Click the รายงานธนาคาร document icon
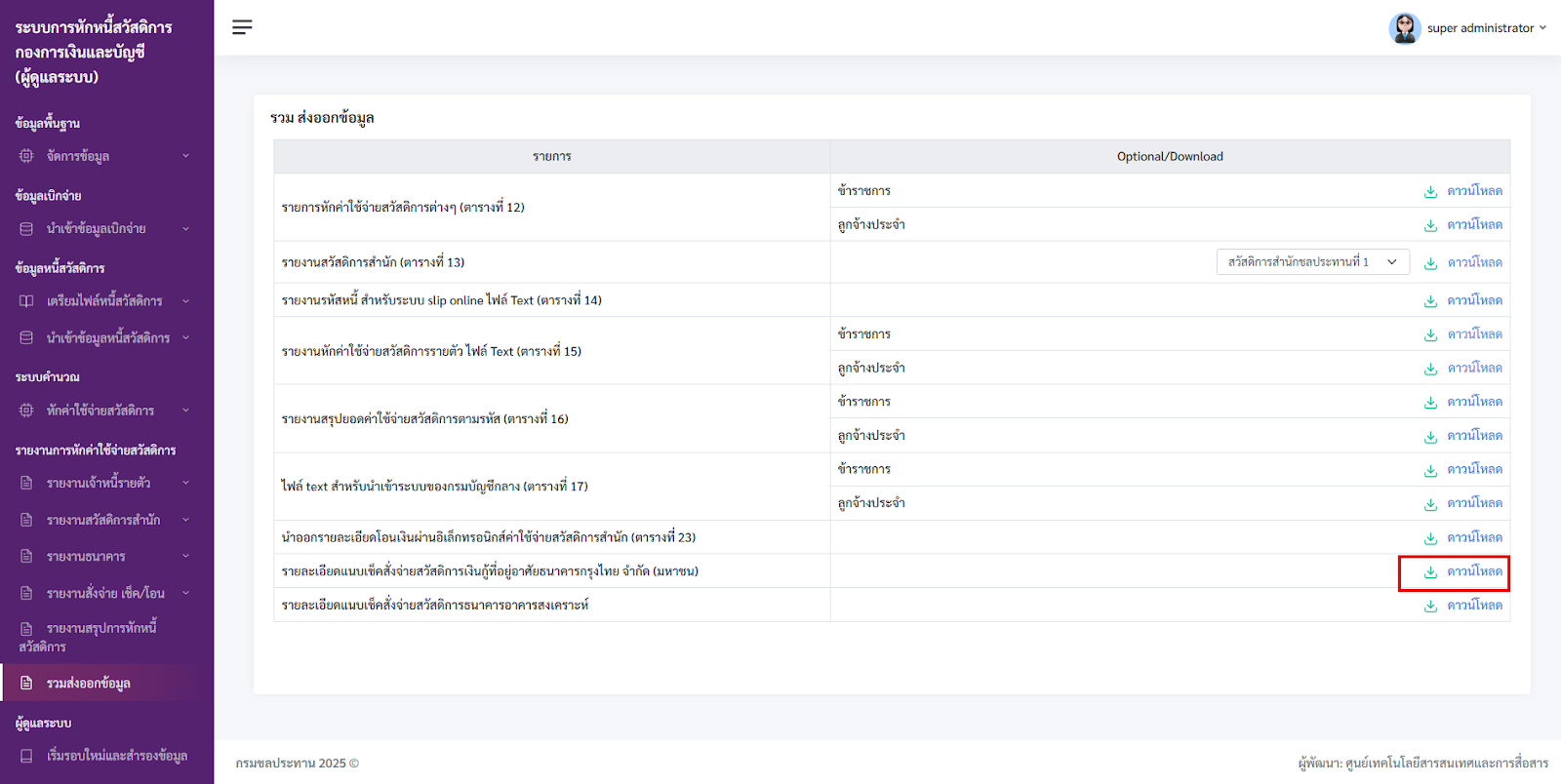The width and height of the screenshot is (1561, 784). [x=26, y=557]
